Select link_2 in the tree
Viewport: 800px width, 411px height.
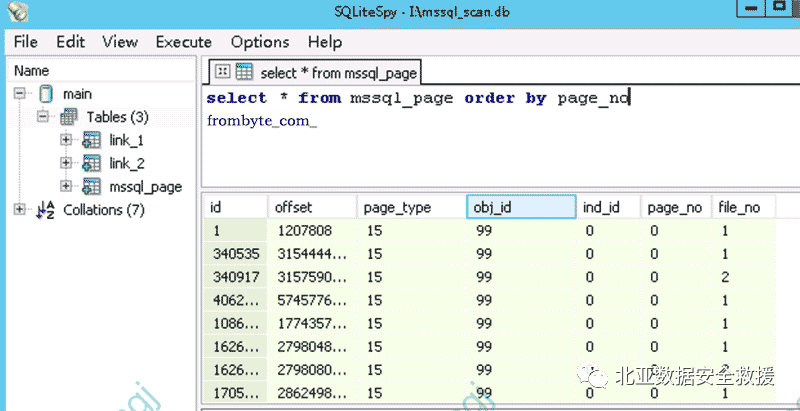click(x=127, y=164)
